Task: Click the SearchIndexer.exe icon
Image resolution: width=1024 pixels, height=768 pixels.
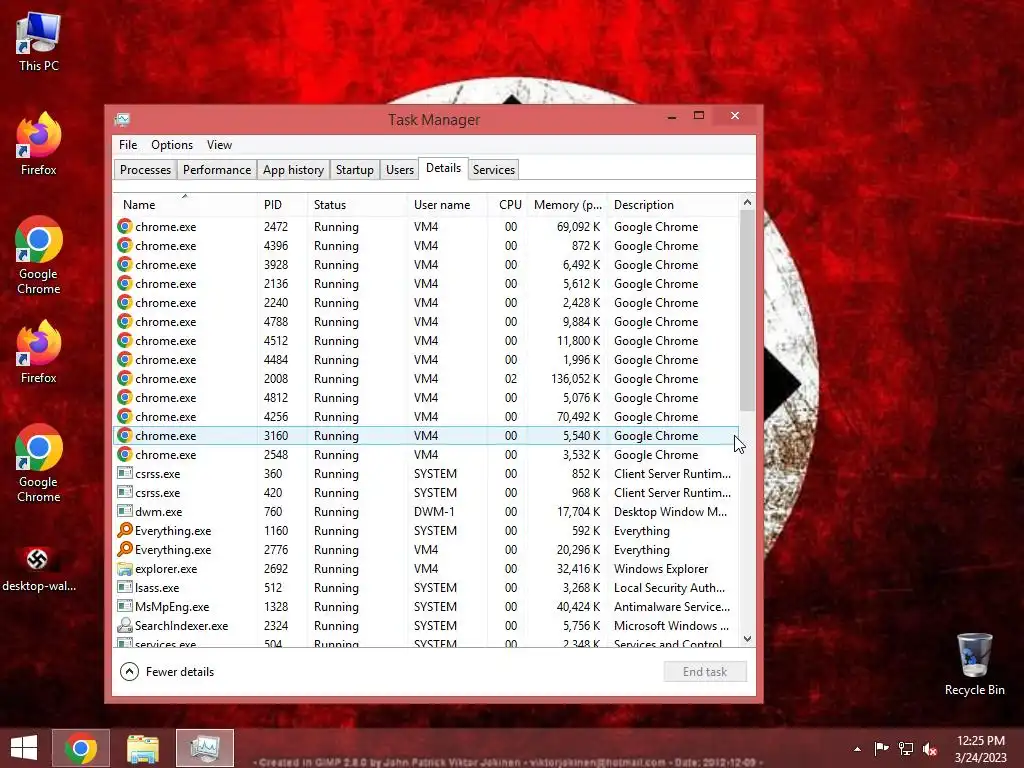Action: click(125, 626)
